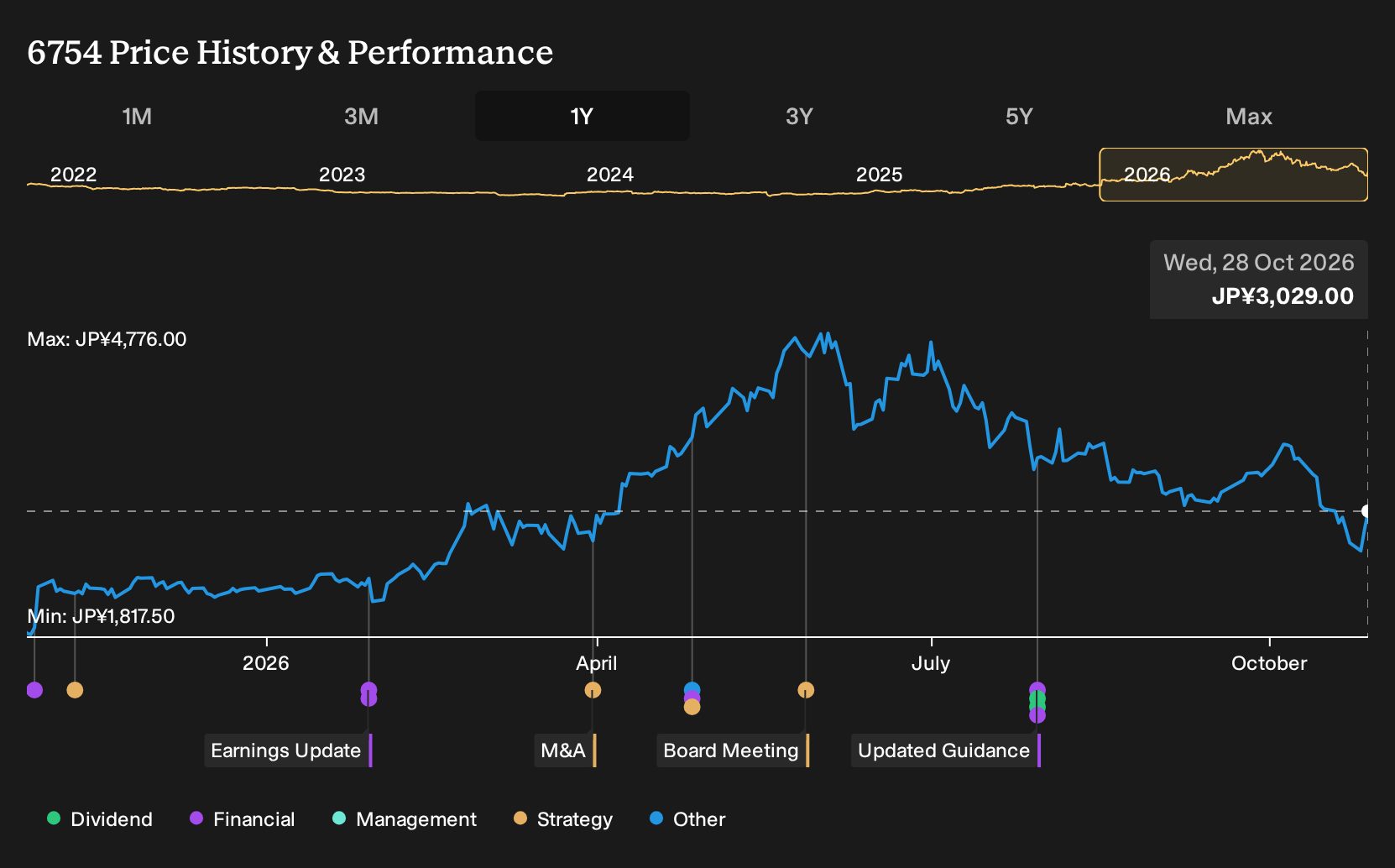Select the 1Y time range tab
Screen dimensions: 1395x868
click(x=583, y=116)
